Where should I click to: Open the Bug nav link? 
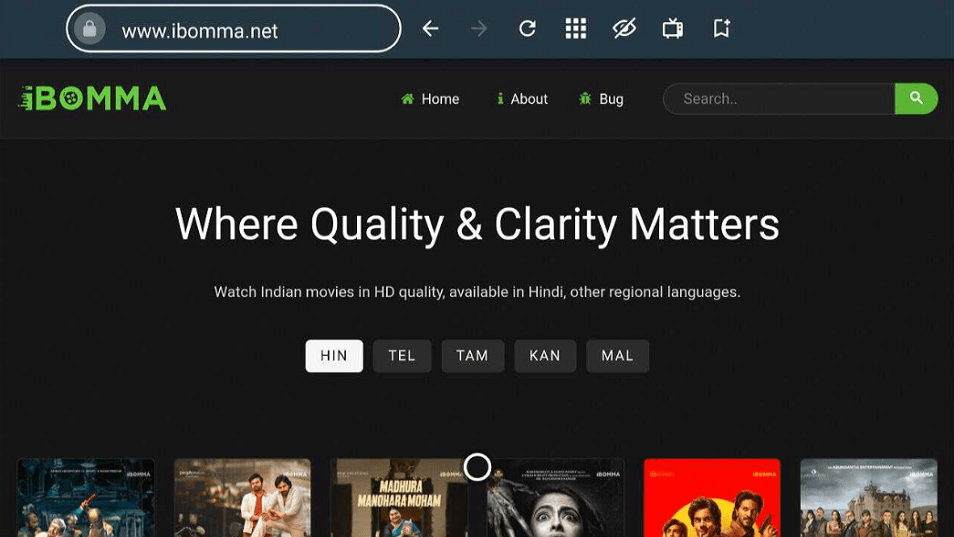point(601,99)
